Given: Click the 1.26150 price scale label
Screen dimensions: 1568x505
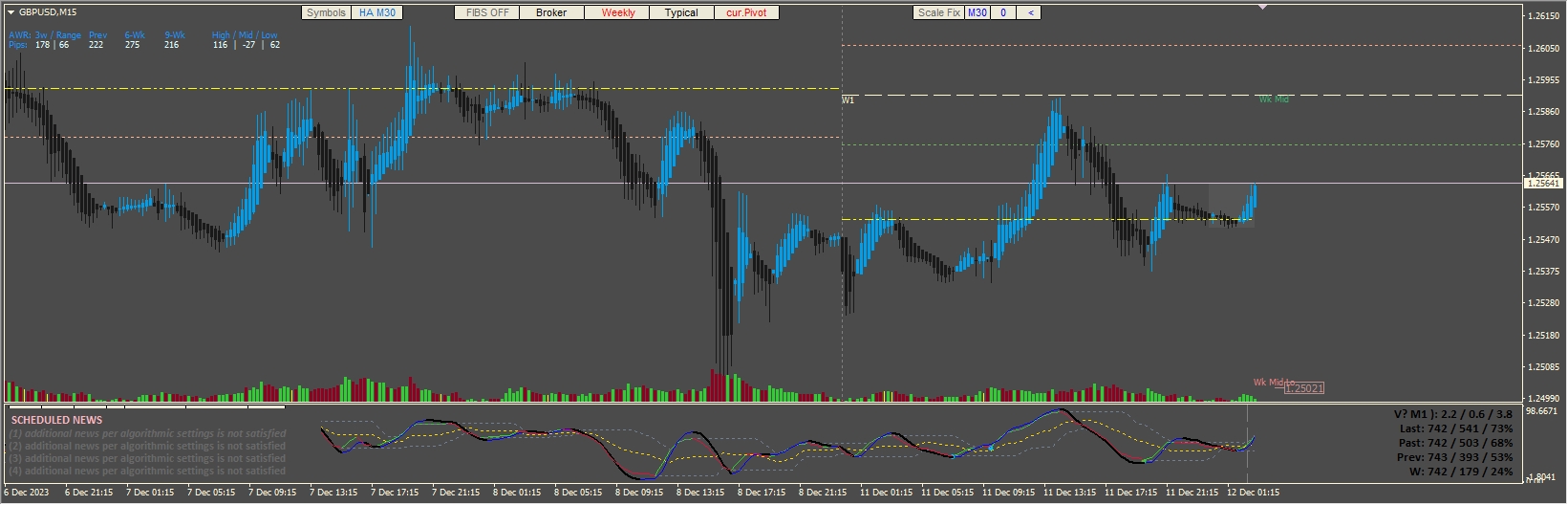Looking at the screenshot, I should (x=1543, y=16).
